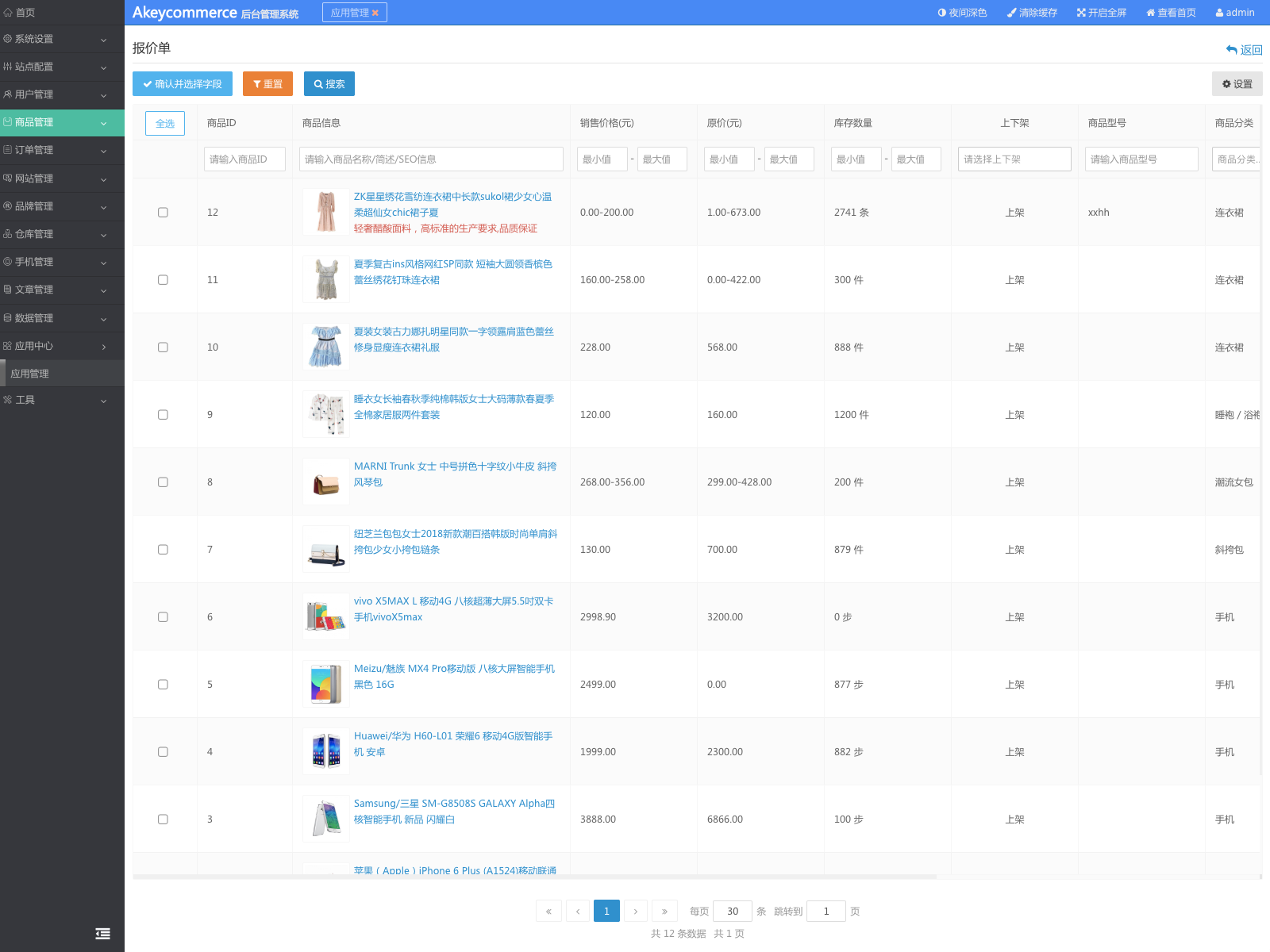Click the 请输入商品ID input field
Viewport: 1270px width, 952px height.
244,159
